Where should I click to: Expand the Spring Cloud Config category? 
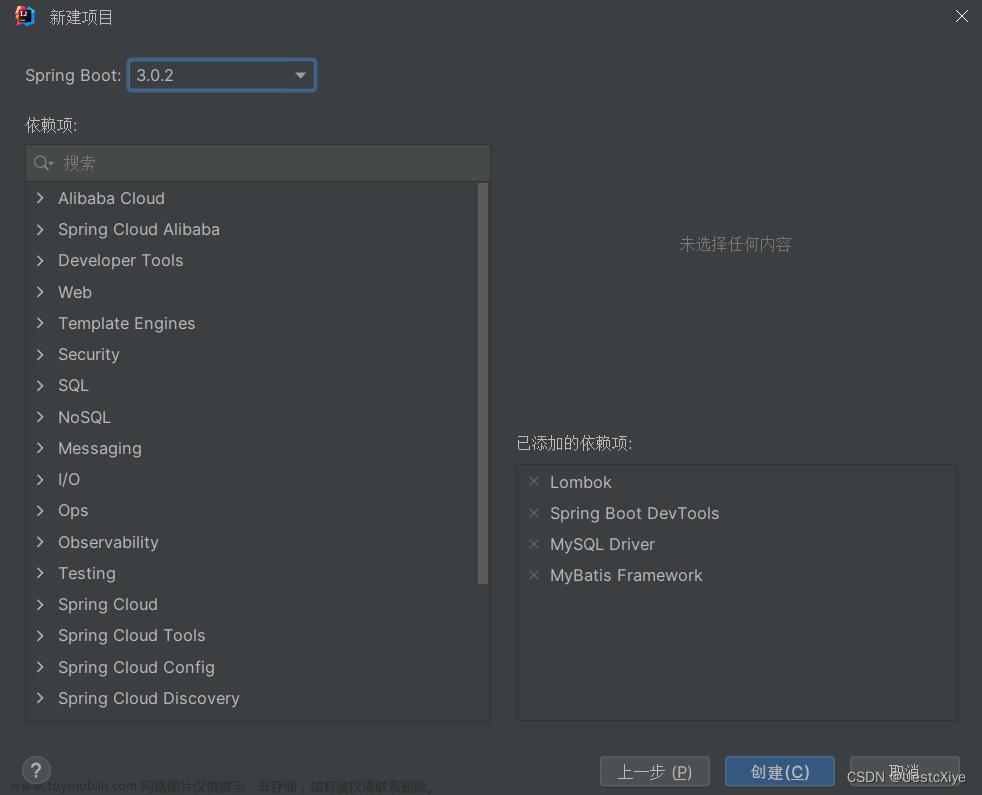click(40, 667)
